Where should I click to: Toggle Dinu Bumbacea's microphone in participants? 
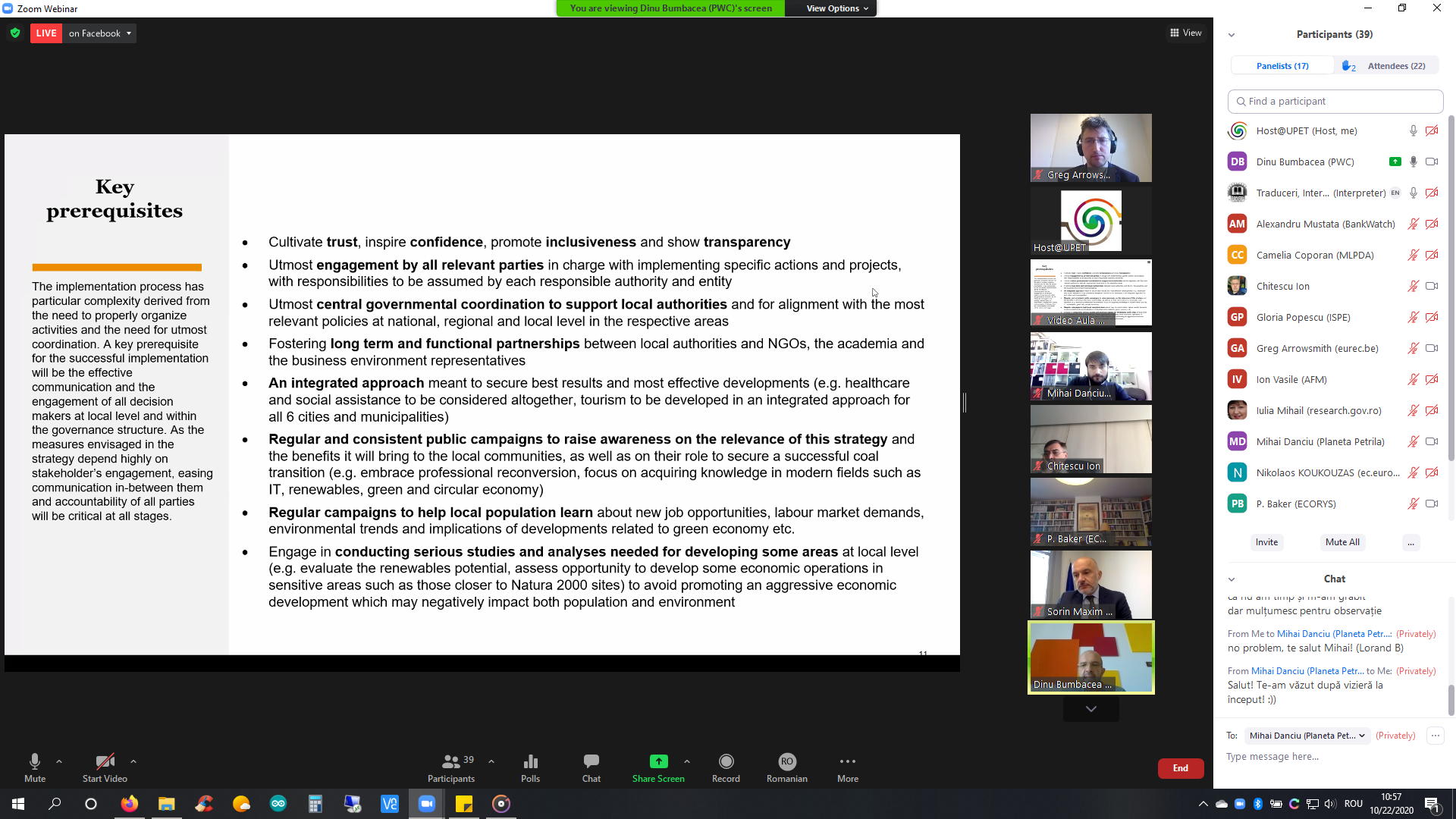coord(1413,162)
